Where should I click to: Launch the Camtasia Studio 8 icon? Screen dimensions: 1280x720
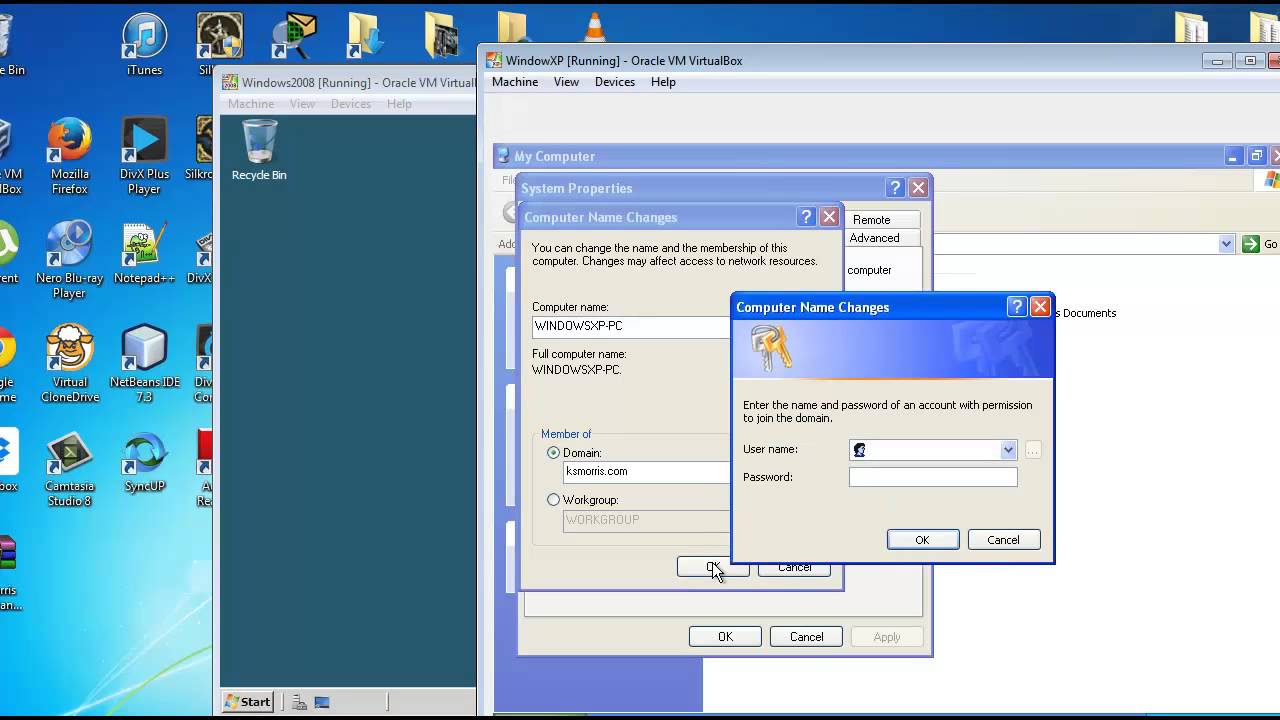pyautogui.click(x=69, y=468)
